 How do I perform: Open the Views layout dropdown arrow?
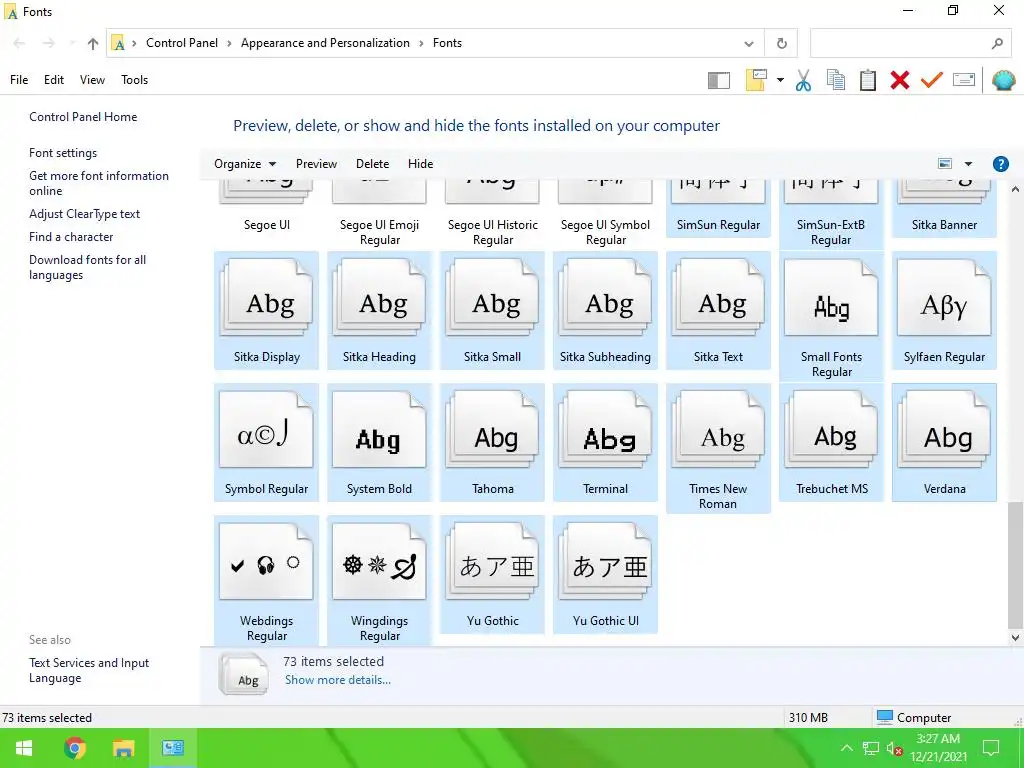coord(780,80)
